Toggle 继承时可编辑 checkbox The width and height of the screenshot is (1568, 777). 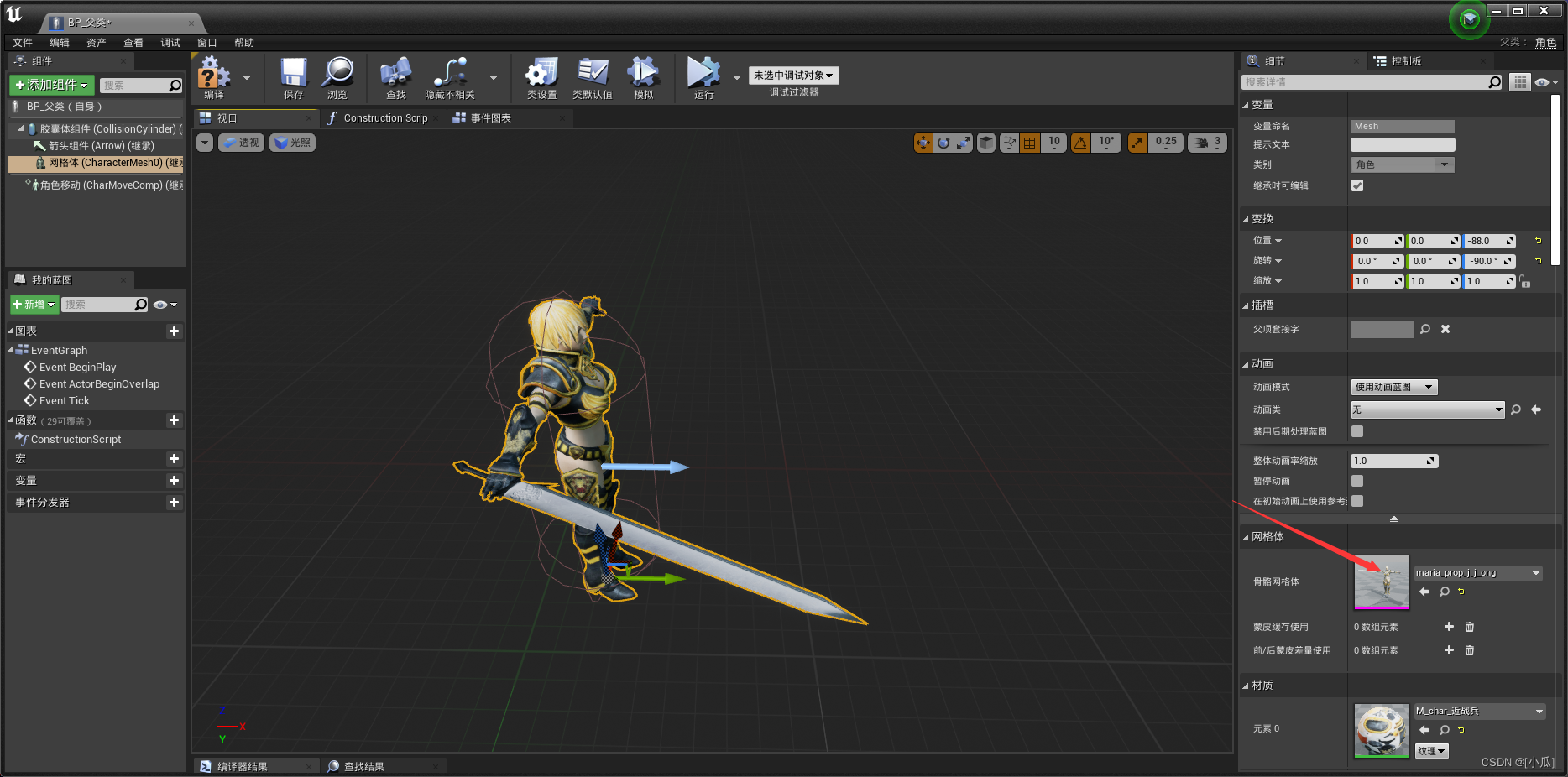(x=1357, y=185)
